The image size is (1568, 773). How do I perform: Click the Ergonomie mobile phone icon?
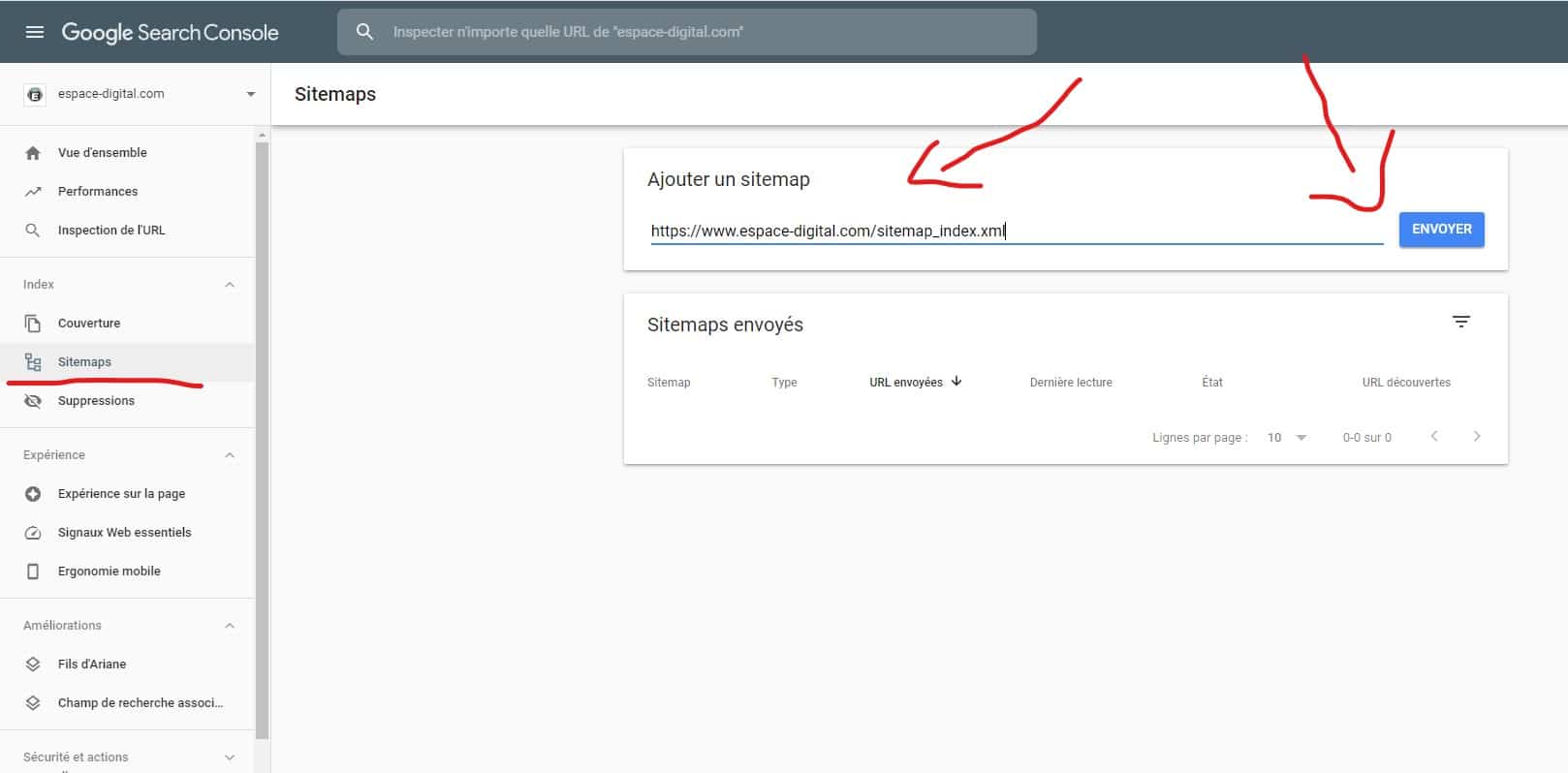(33, 572)
